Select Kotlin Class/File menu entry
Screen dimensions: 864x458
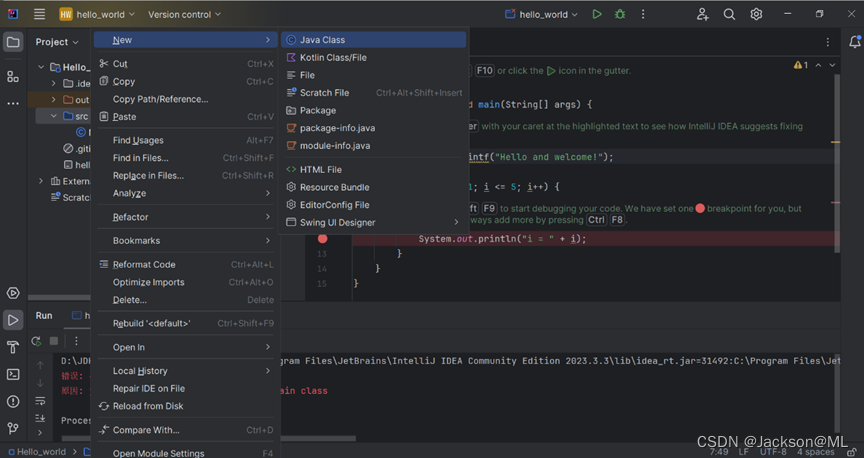(x=333, y=58)
